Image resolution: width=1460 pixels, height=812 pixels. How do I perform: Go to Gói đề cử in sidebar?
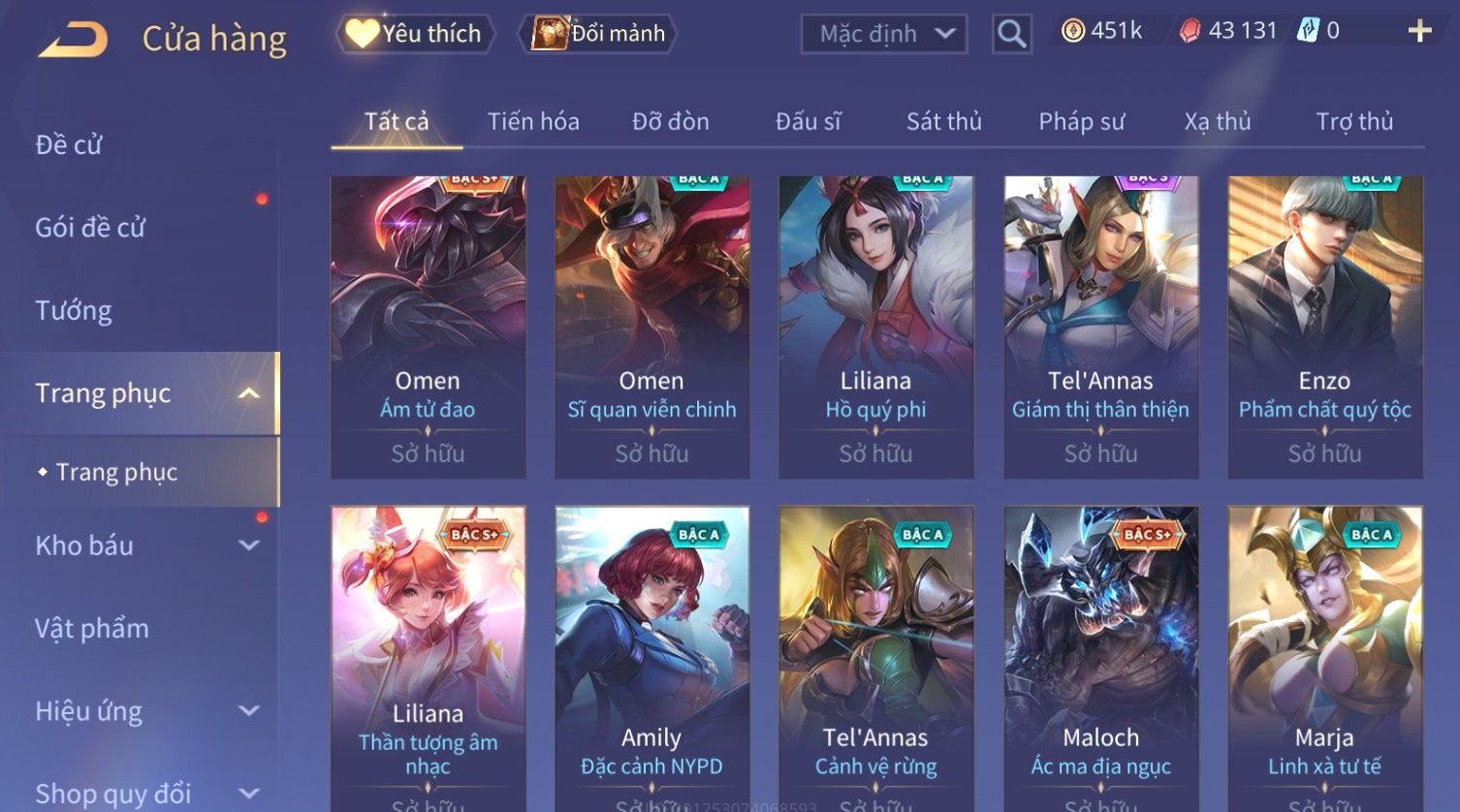click(90, 228)
